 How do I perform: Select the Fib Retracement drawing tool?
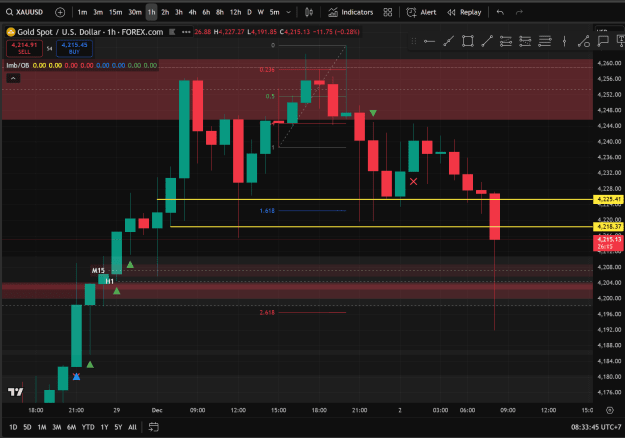[x=506, y=41]
